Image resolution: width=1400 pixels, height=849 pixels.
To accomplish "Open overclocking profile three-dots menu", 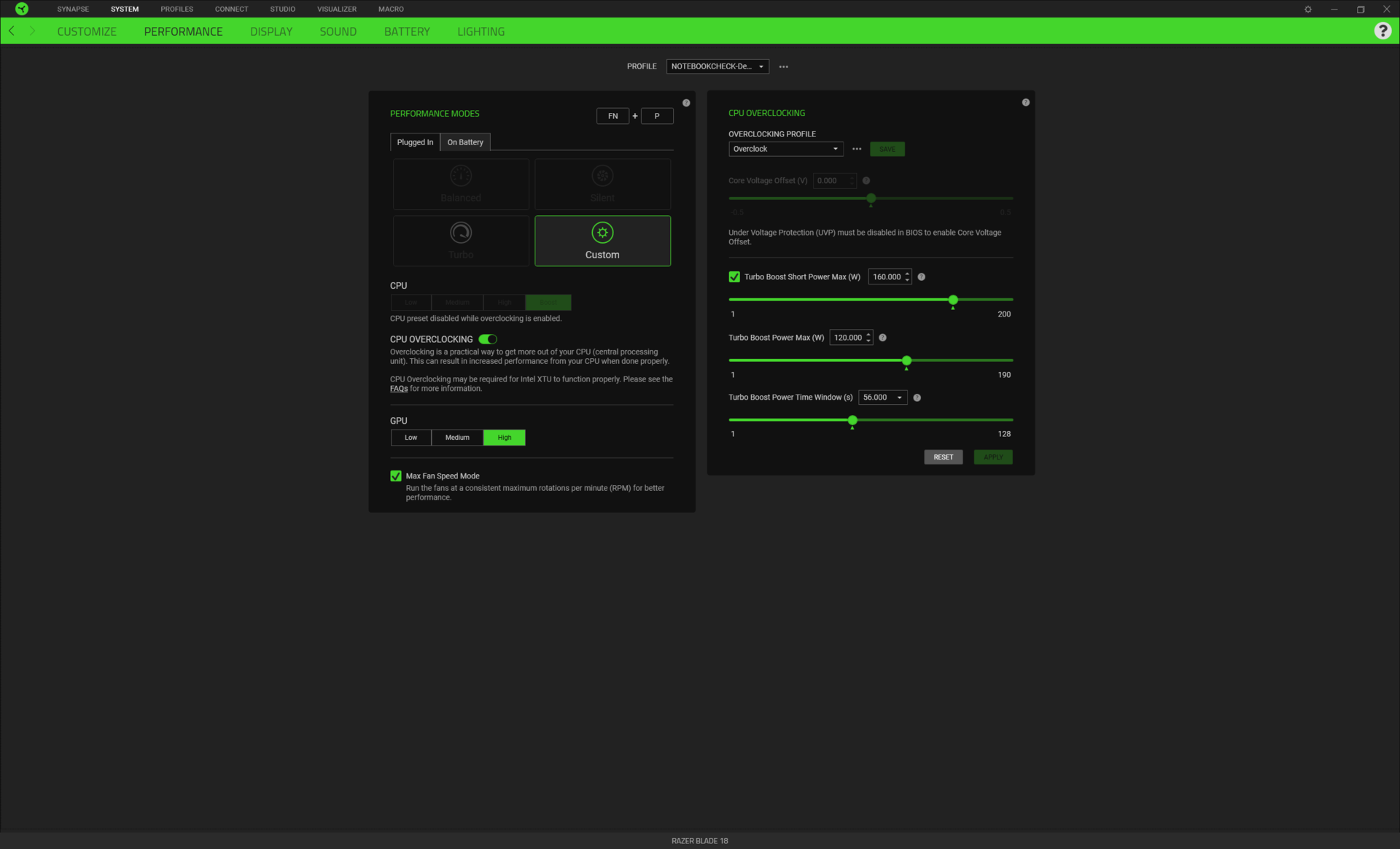I will [857, 149].
